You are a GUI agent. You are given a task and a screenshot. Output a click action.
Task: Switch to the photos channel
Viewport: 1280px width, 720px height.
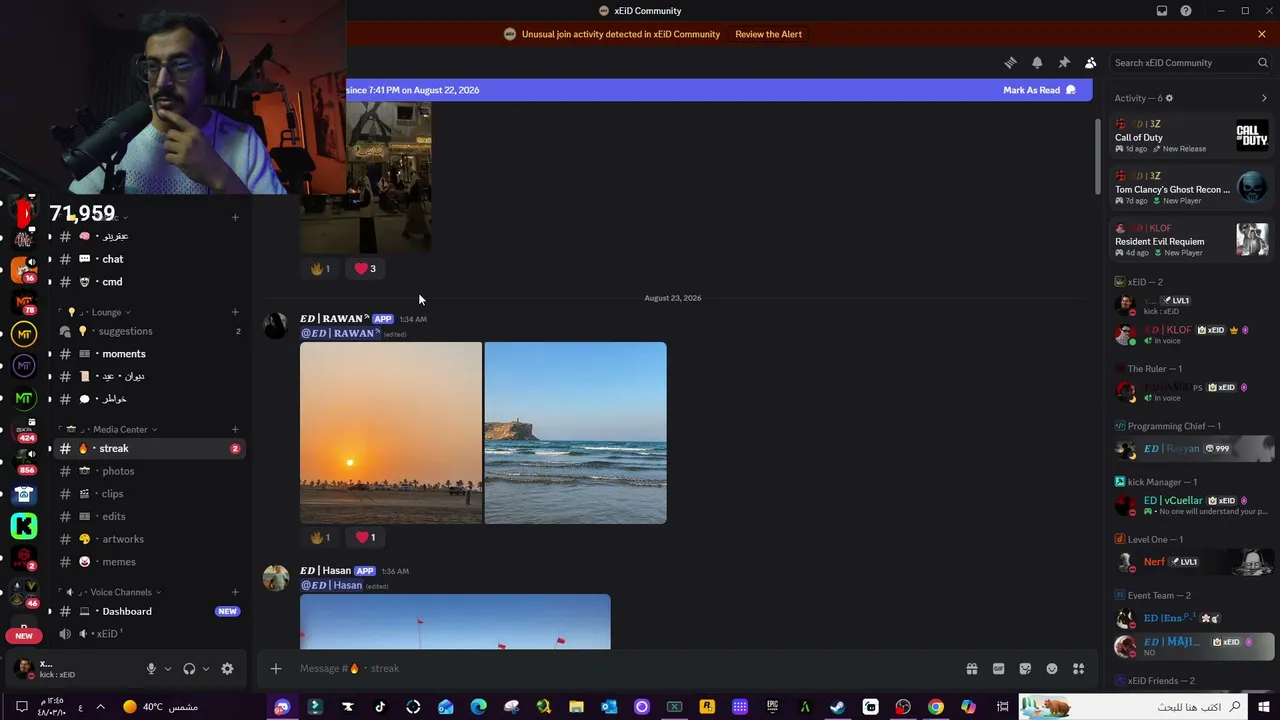click(x=149, y=471)
